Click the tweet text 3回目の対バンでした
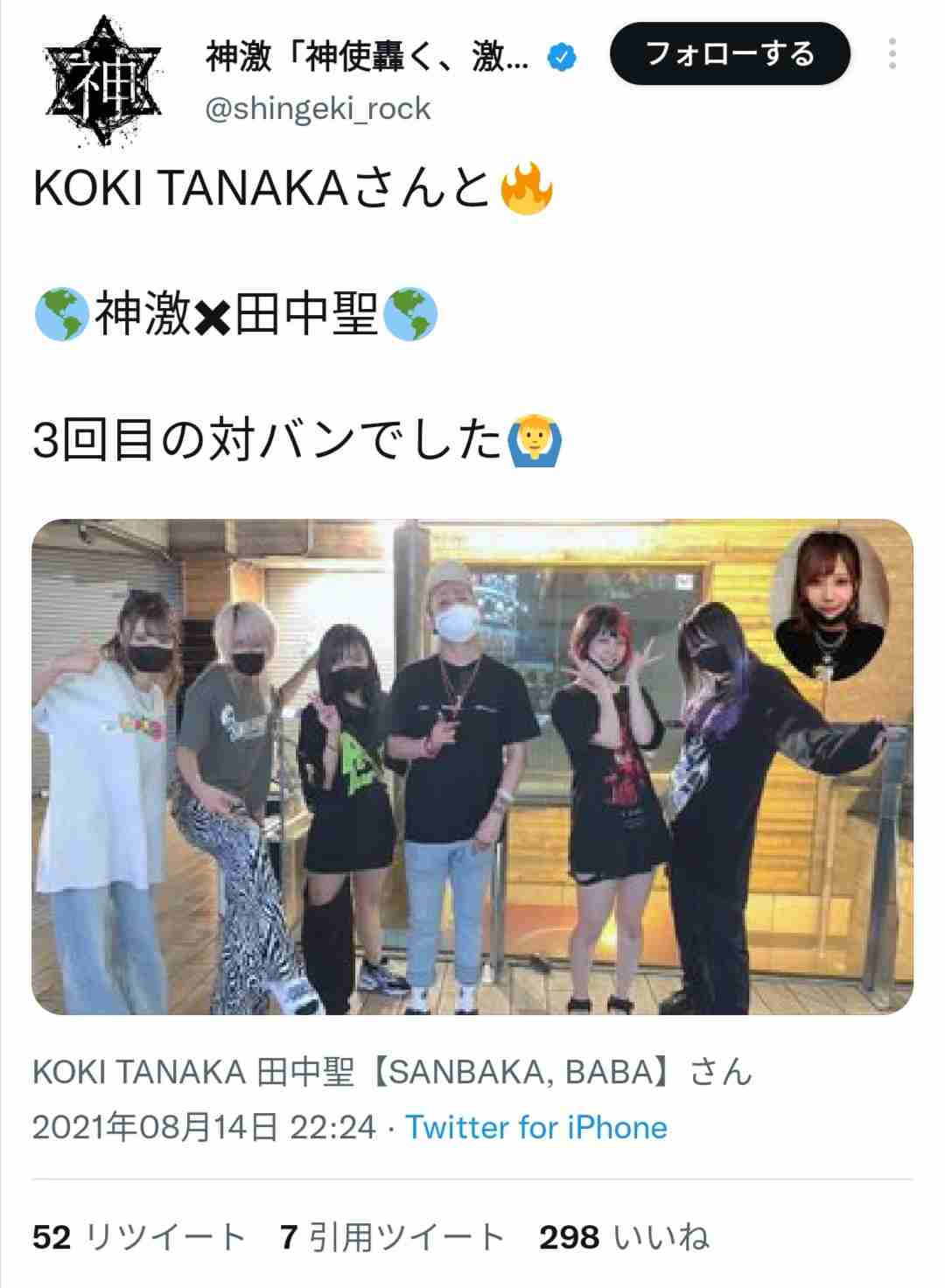 (x=268, y=440)
